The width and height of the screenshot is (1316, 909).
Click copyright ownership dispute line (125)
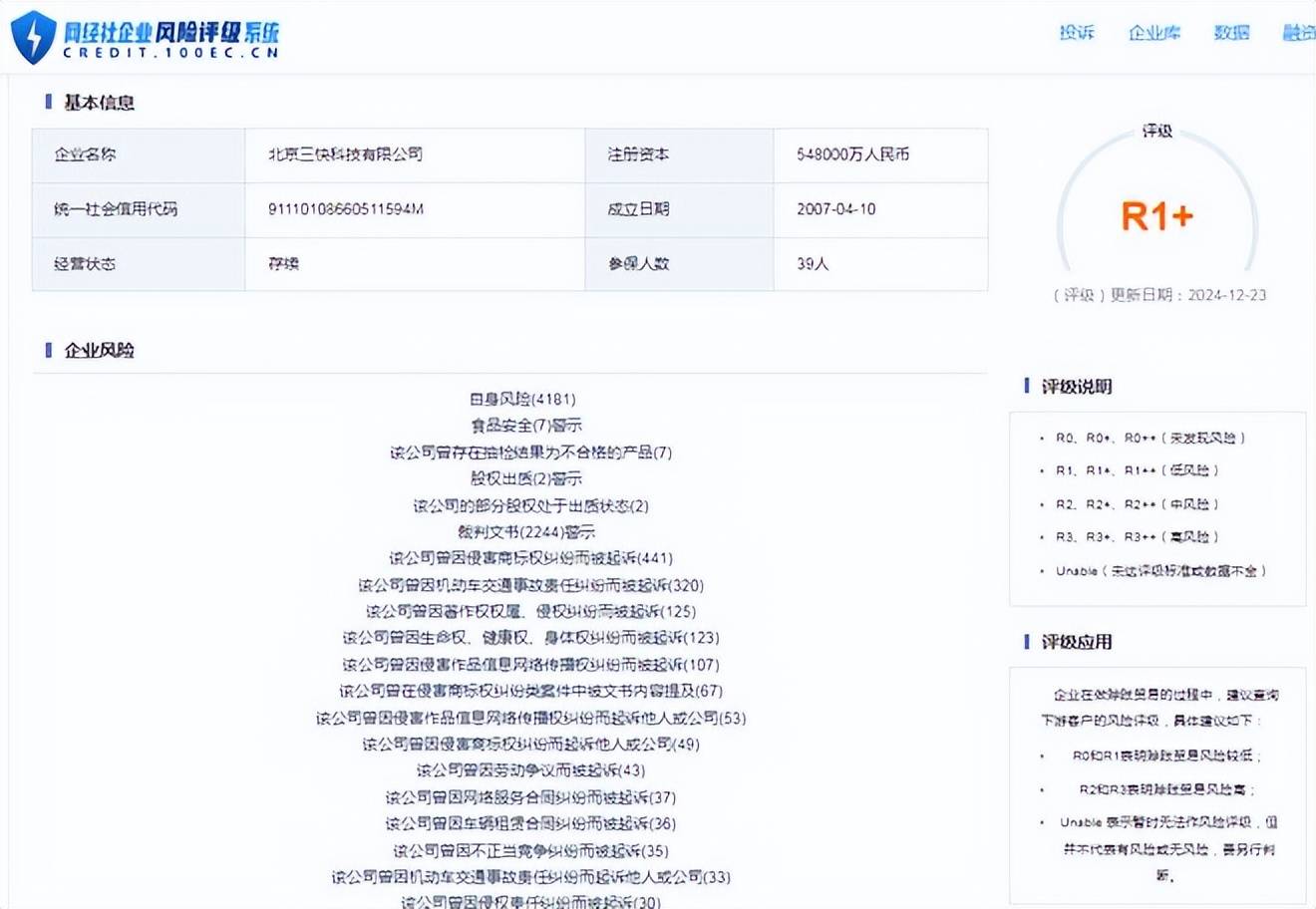coord(530,611)
